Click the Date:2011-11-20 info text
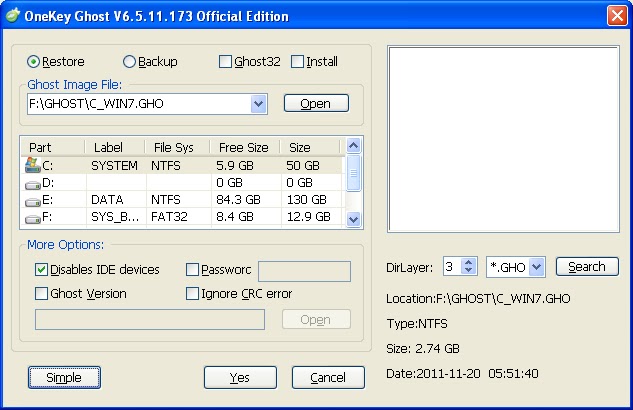 coord(462,374)
